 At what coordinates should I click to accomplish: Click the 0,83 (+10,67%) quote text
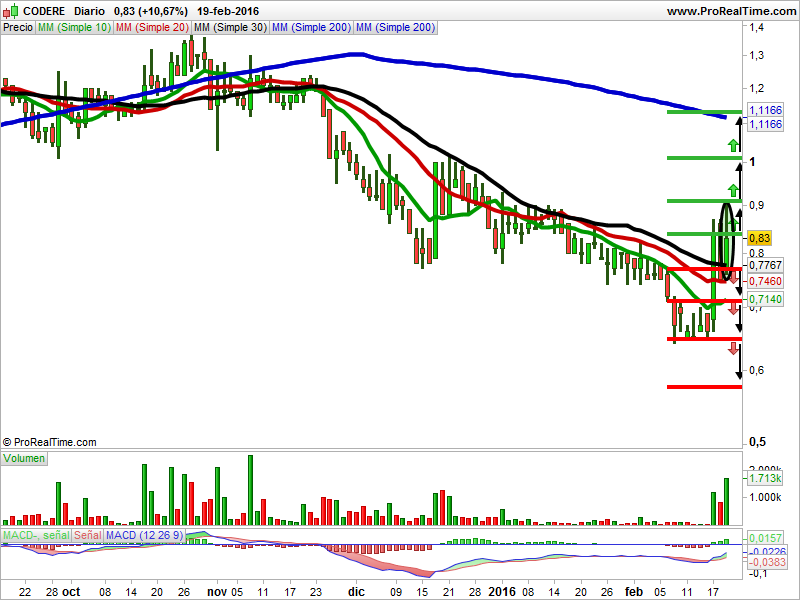(x=151, y=11)
